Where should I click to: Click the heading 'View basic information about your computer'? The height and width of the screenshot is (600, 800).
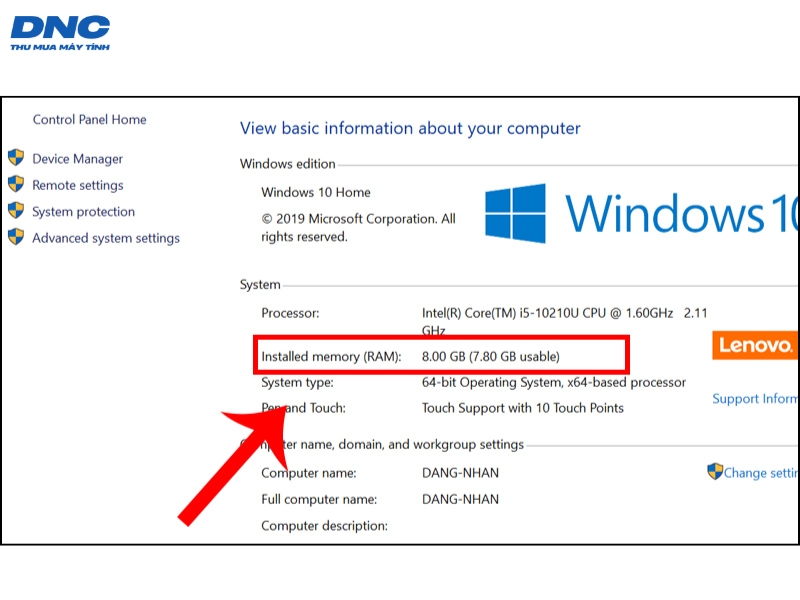410,128
